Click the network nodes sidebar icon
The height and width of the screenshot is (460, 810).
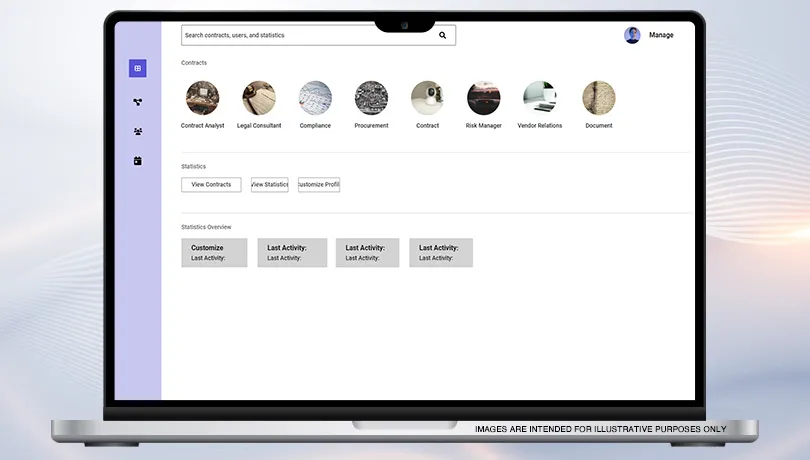138,101
